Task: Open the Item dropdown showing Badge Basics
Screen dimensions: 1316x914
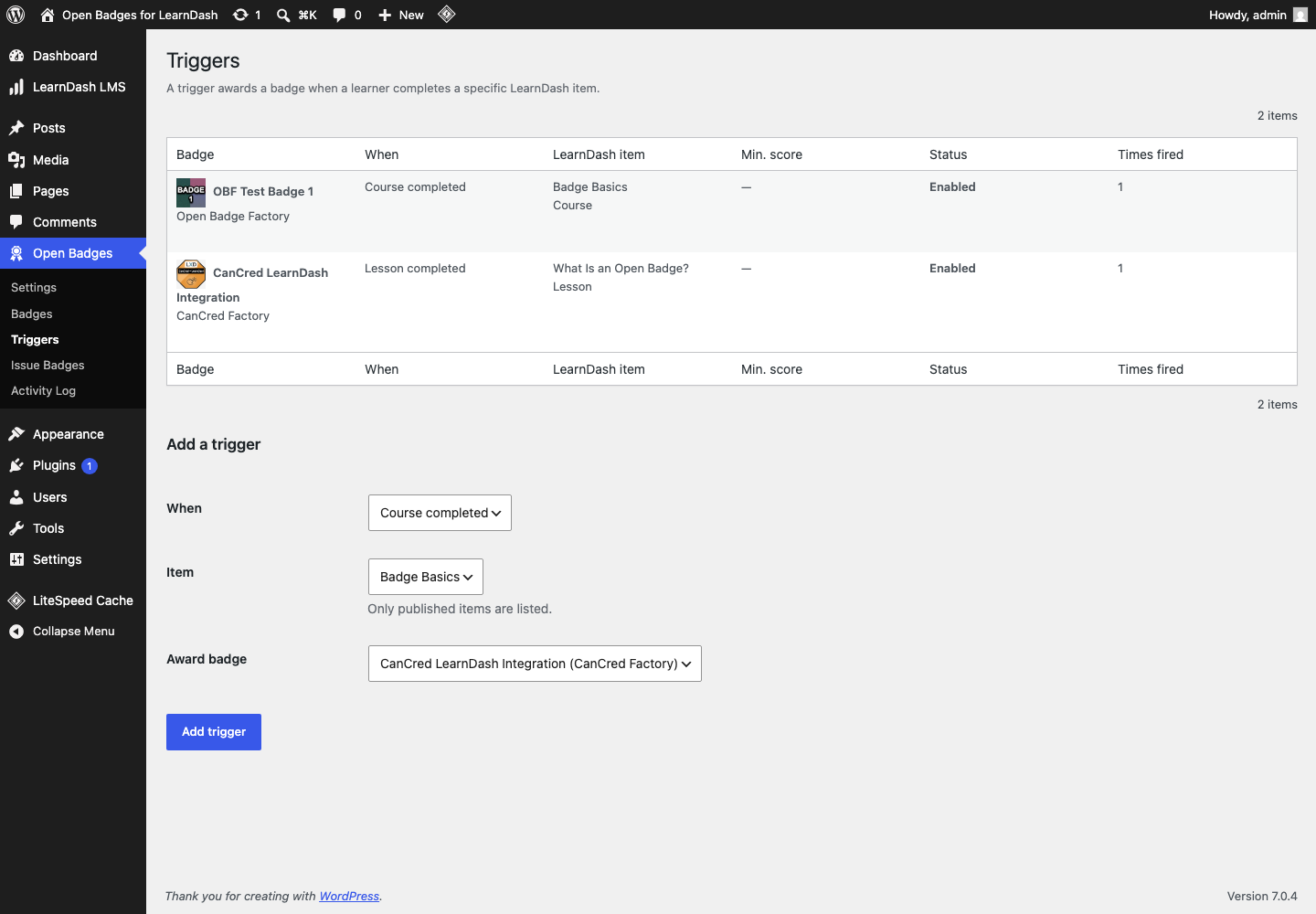Action: pyautogui.click(x=426, y=577)
